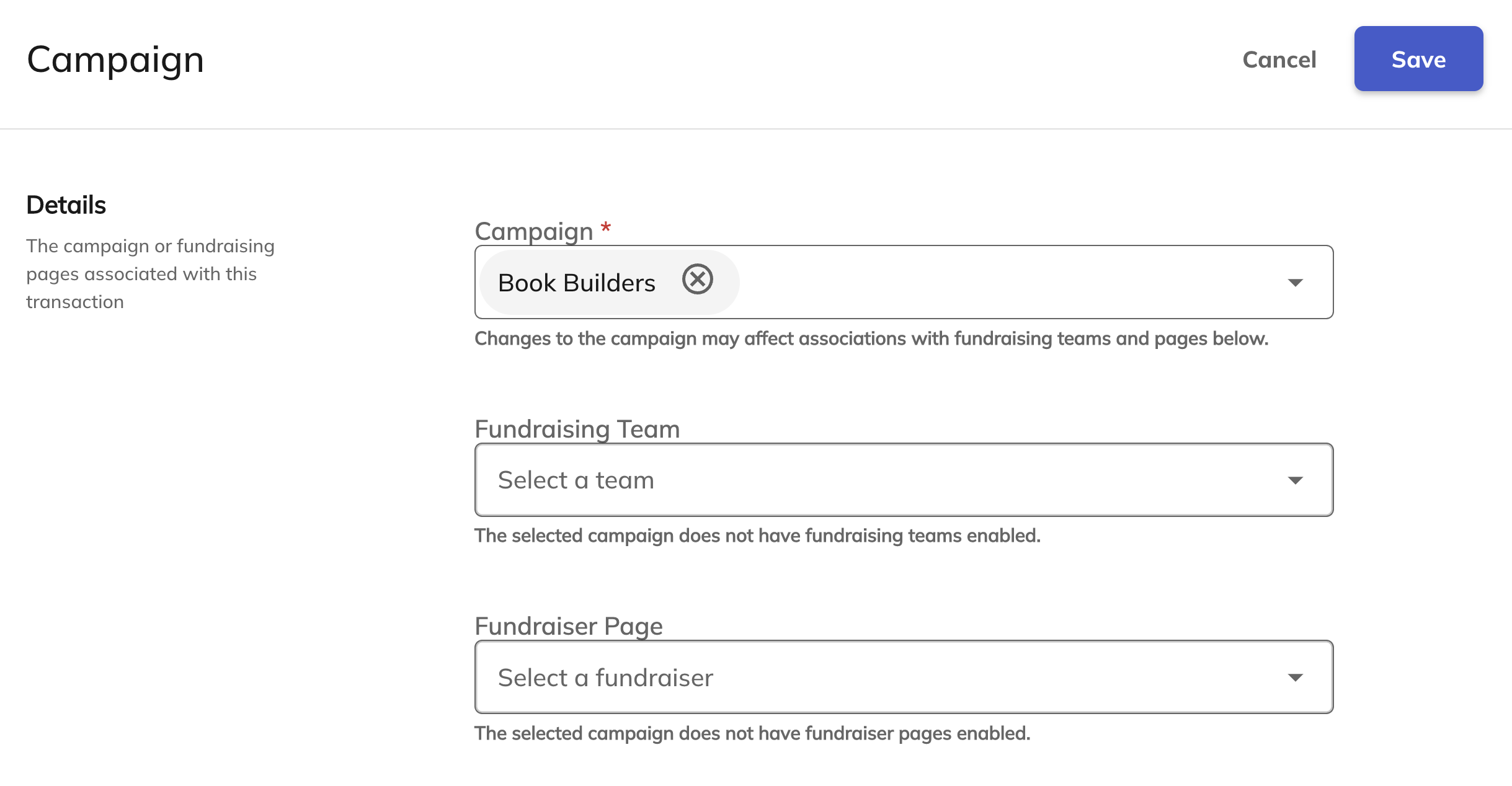Image resolution: width=1512 pixels, height=786 pixels.
Task: Expand the Fundraising Team dropdown arrow
Action: (x=1295, y=480)
